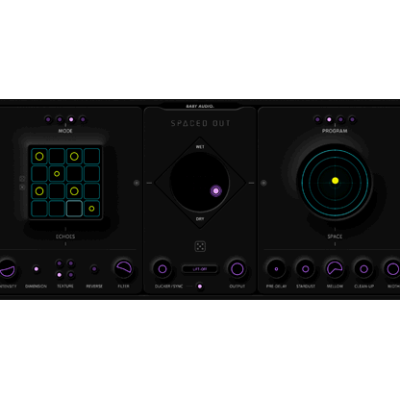400x400 pixels.
Task: Click the Baby Audio logo at the top
Action: 200,106
